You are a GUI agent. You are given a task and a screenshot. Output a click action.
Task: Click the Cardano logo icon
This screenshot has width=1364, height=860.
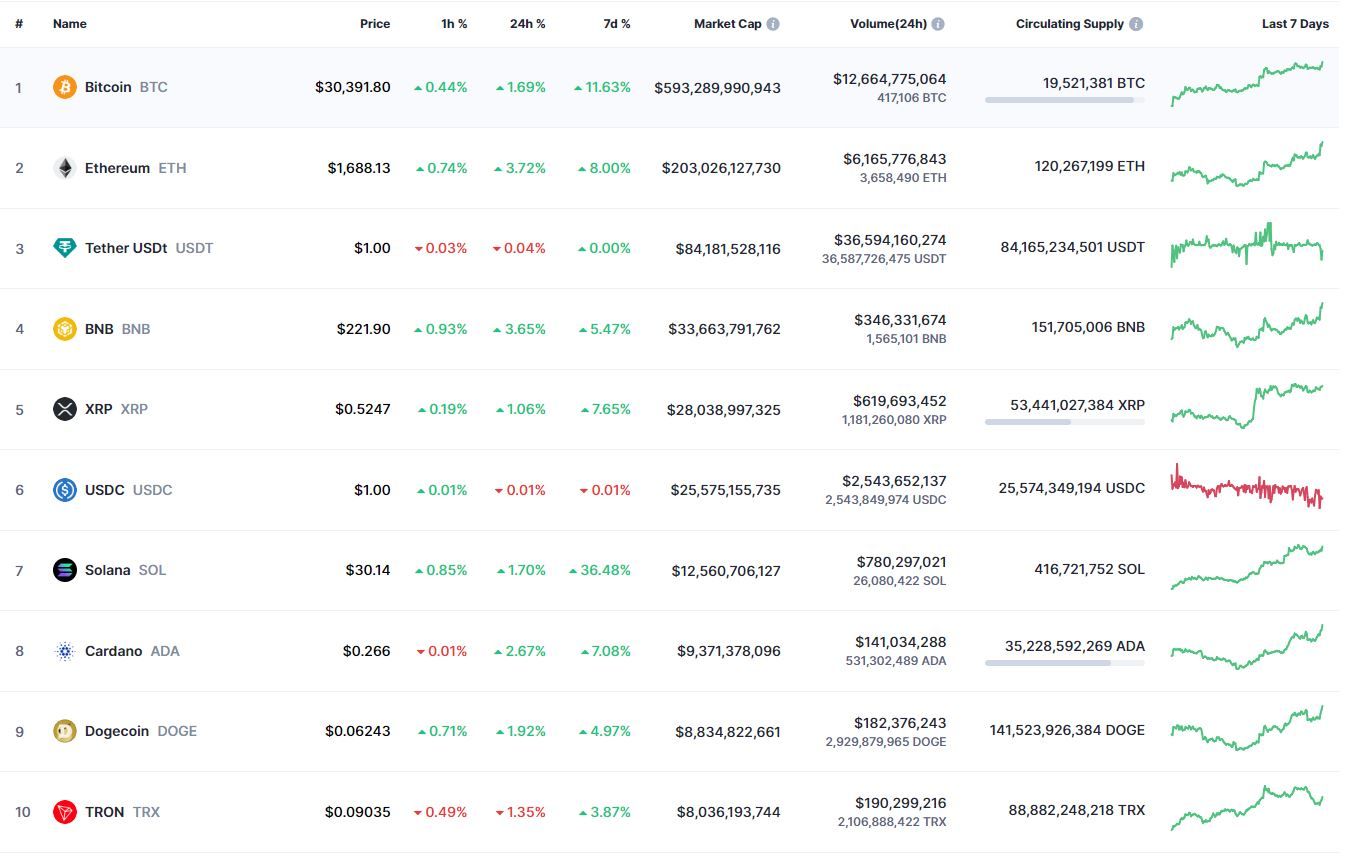[x=65, y=651]
